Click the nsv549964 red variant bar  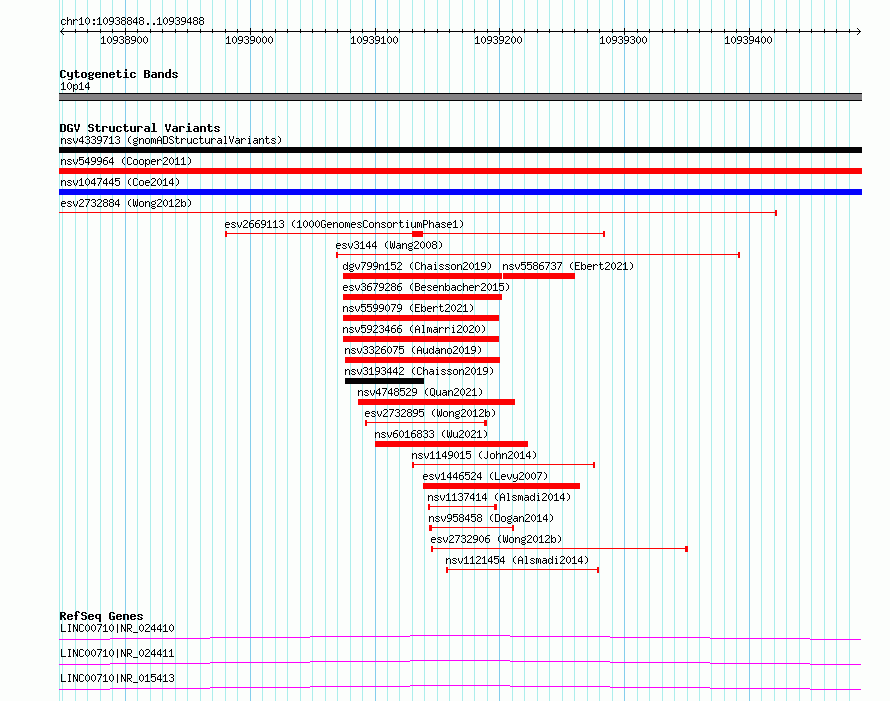coord(460,171)
